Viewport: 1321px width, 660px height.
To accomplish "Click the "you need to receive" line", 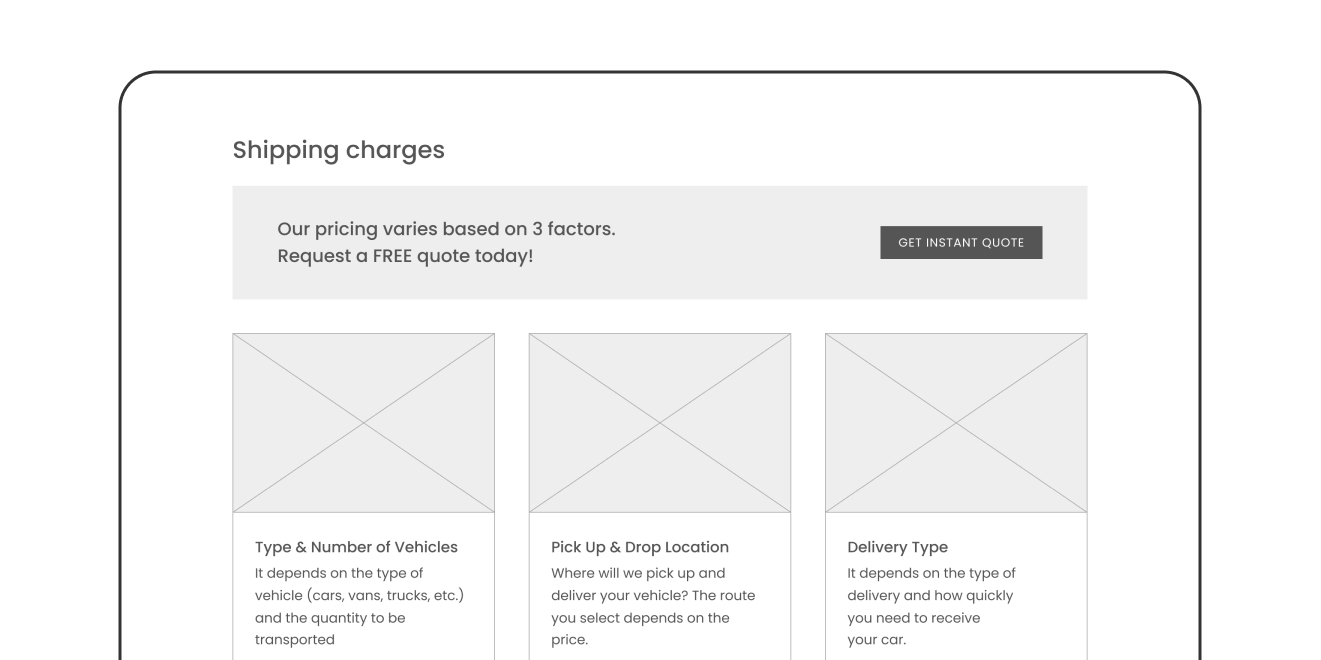I will 913,618.
